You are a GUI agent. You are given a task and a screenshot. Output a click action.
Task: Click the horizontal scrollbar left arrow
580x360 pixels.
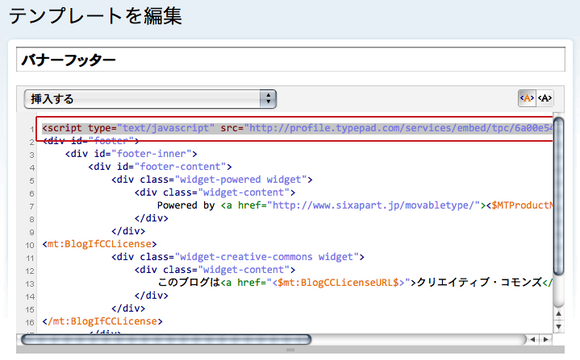coord(532,339)
